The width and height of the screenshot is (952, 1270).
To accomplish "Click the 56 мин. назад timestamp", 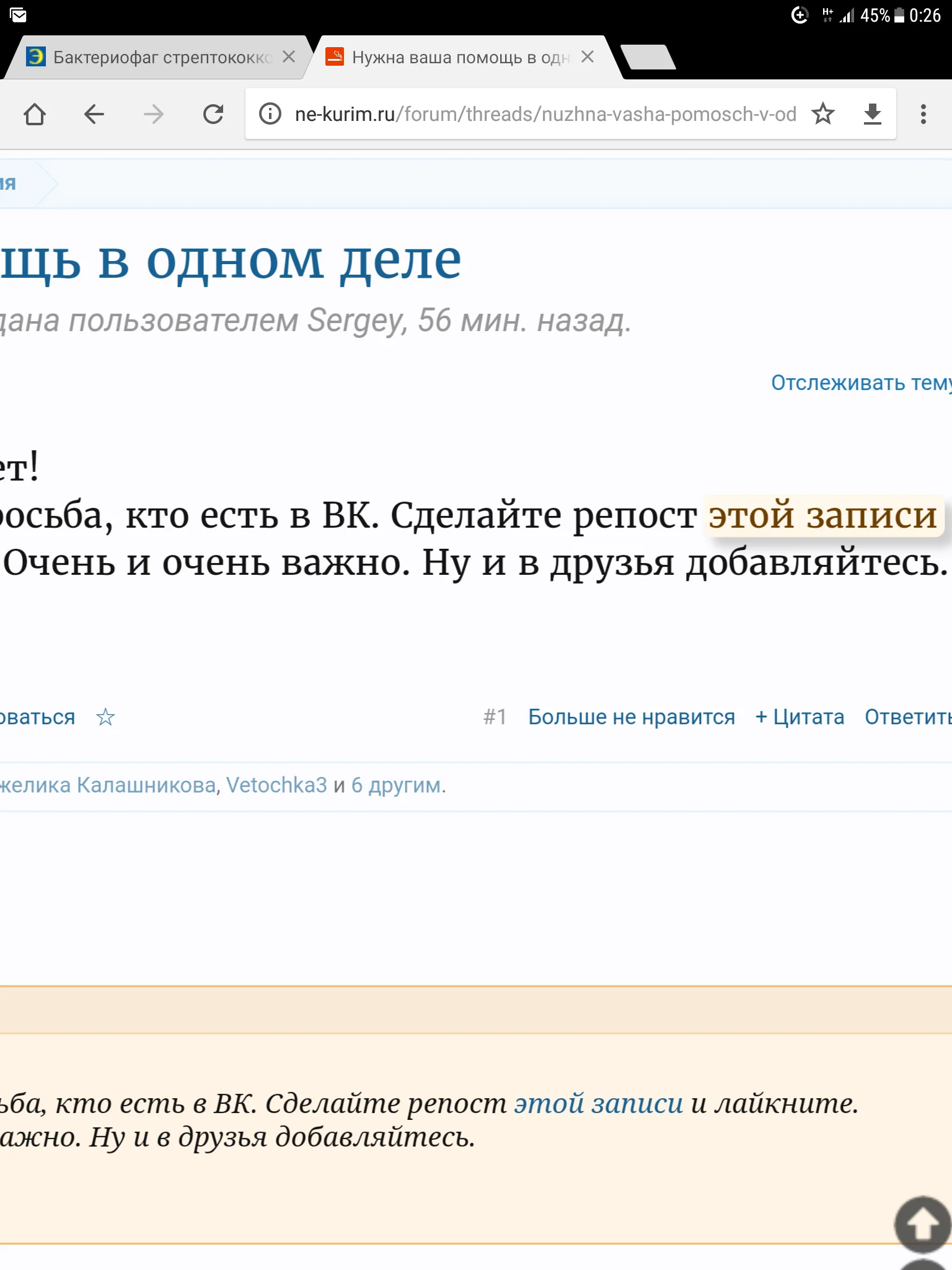I will point(524,321).
